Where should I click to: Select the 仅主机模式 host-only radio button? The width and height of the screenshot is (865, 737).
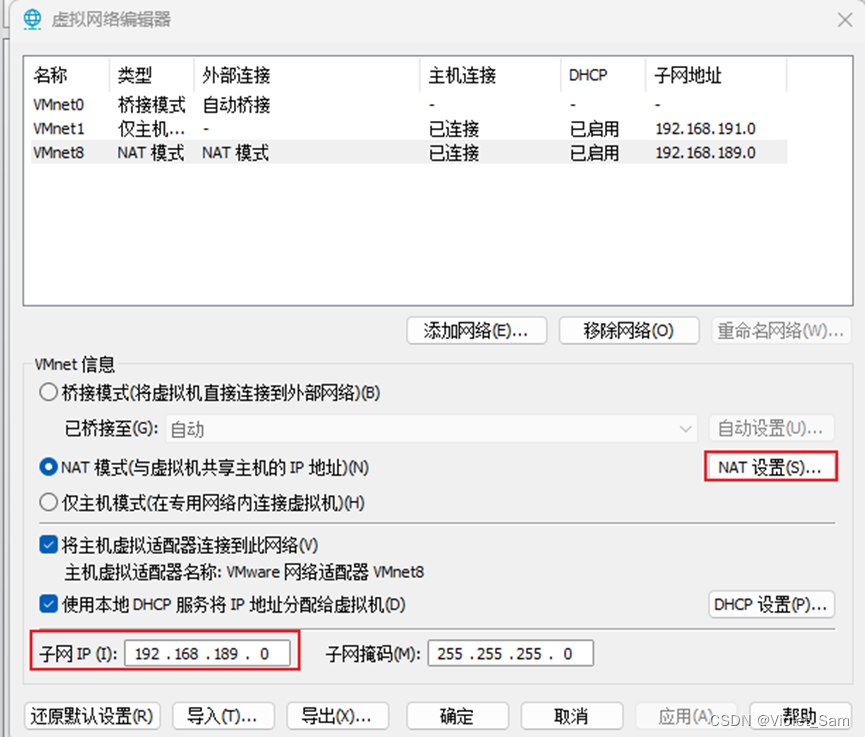pyautogui.click(x=49, y=503)
